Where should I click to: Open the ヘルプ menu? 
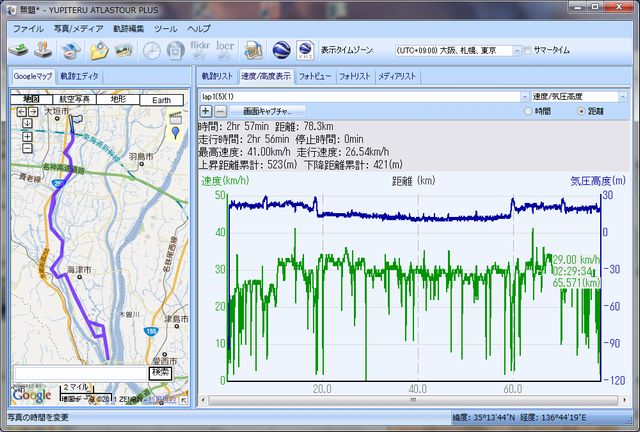[x=199, y=29]
